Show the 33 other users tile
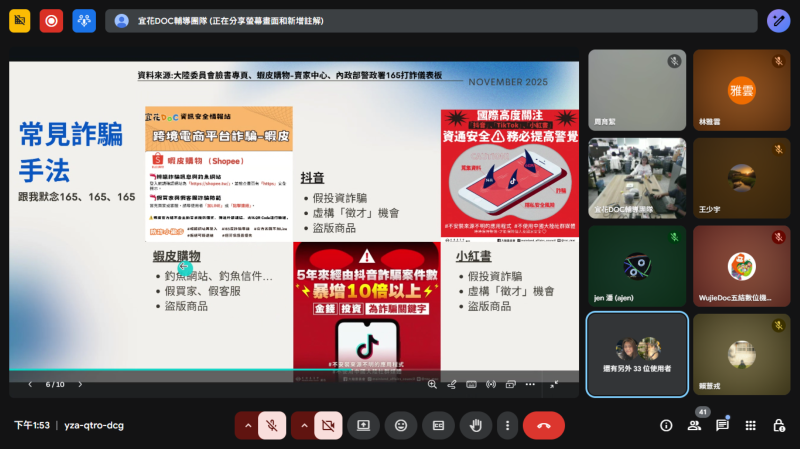 point(637,354)
